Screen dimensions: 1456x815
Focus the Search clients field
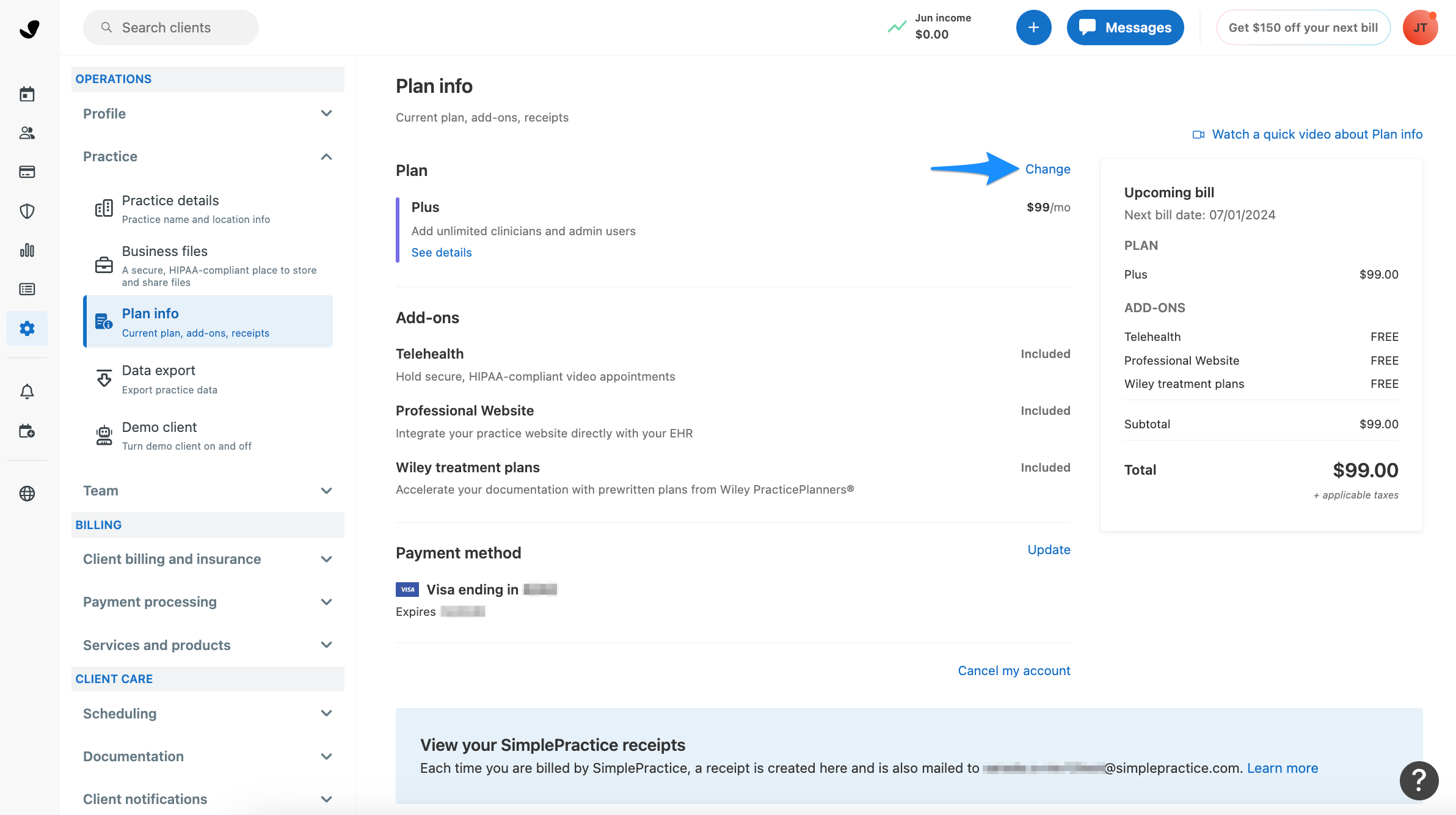(x=171, y=27)
